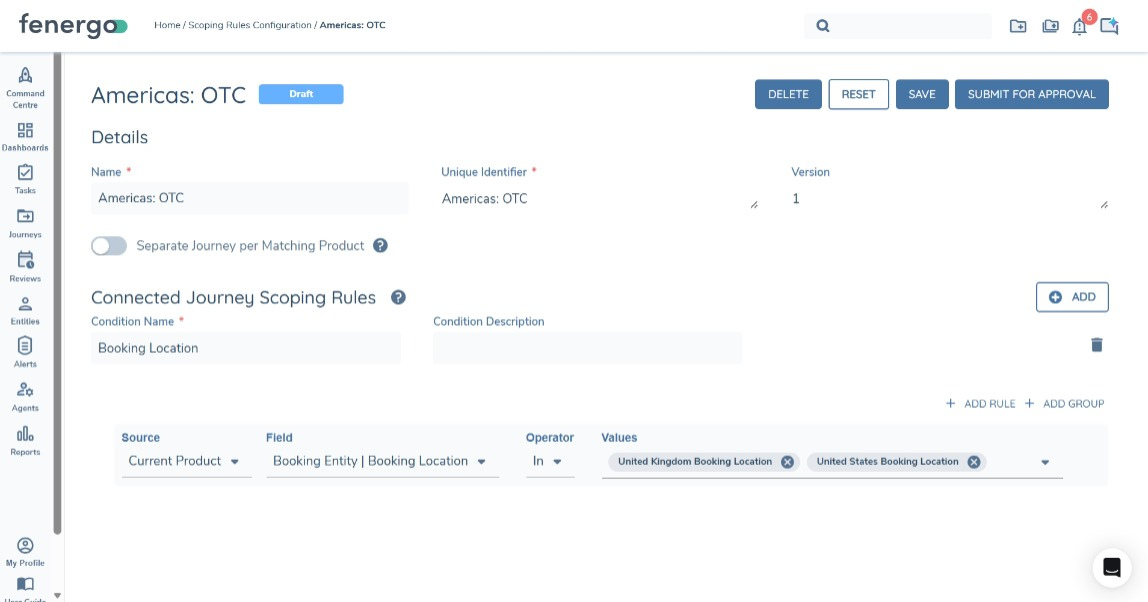Click help icon beside Connected Journey Scoping Rules
1148x602 pixels.
click(x=398, y=297)
